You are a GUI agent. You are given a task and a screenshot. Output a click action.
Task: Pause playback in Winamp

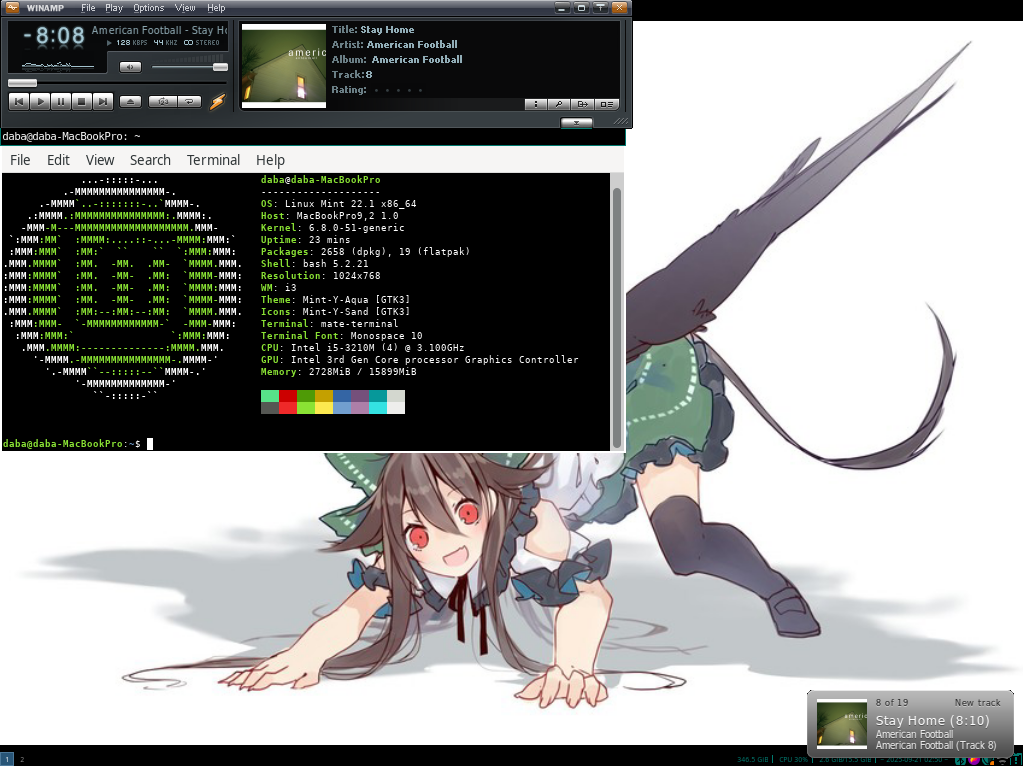click(61, 101)
